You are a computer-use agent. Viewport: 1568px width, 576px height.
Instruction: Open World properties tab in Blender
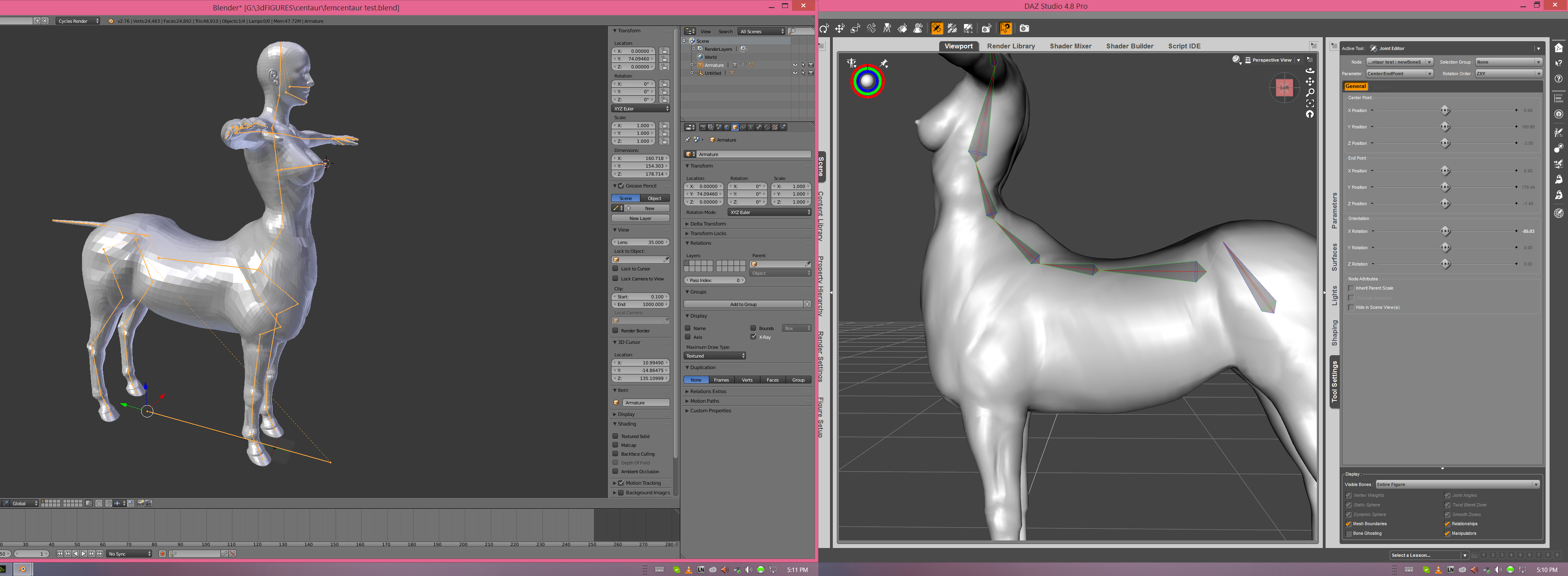[x=727, y=127]
